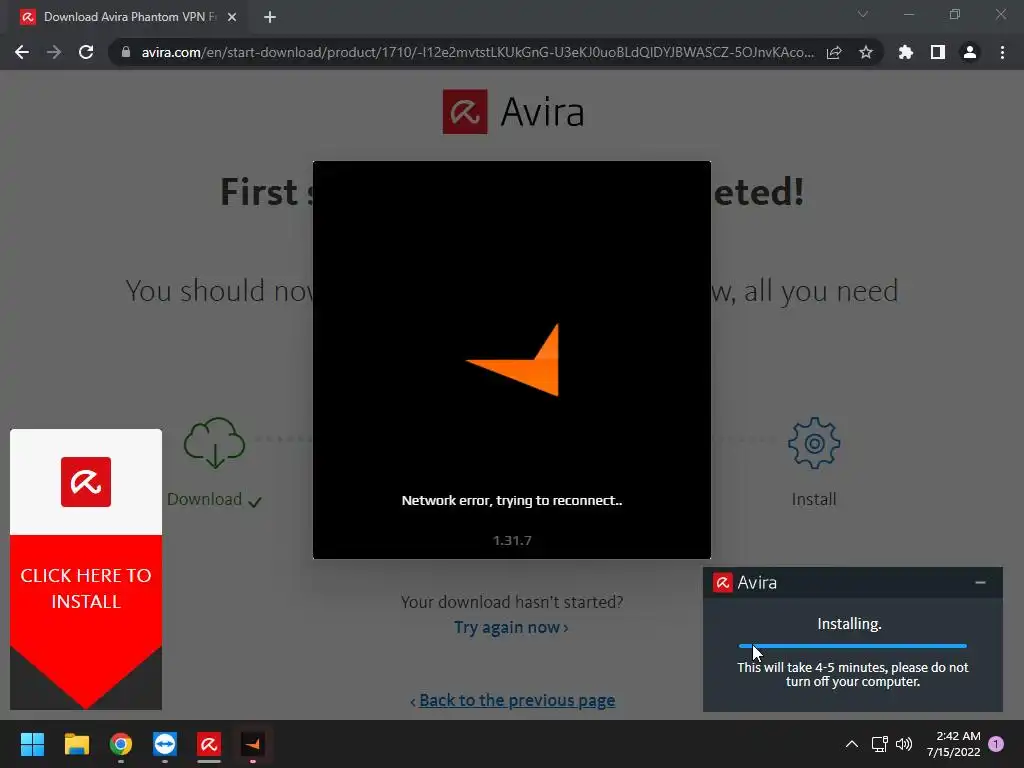This screenshot has height=768, width=1024.
Task: Go back to previous page in Chrome
Action: click(22, 52)
